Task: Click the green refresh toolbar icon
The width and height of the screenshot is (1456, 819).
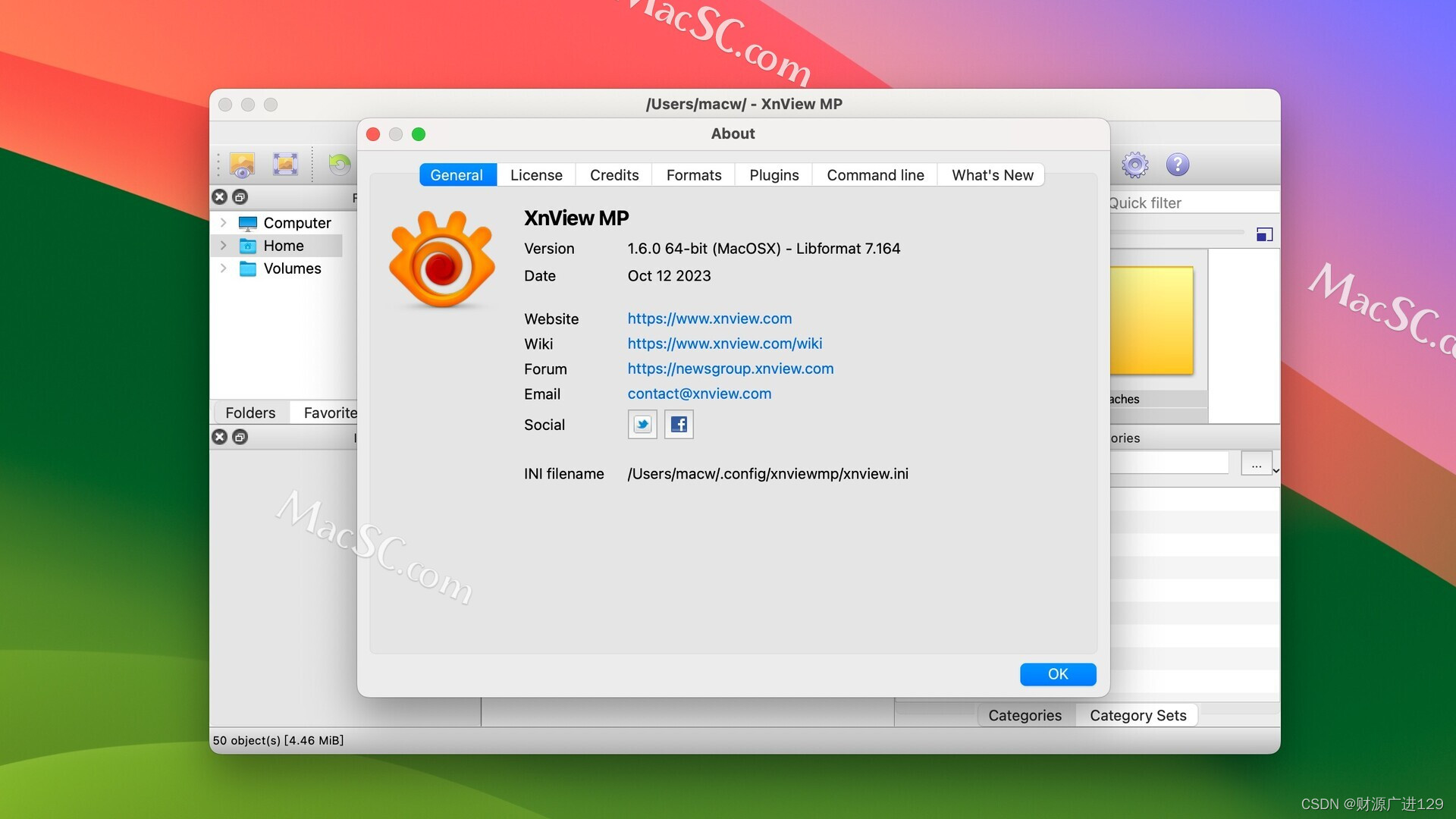Action: (x=339, y=165)
